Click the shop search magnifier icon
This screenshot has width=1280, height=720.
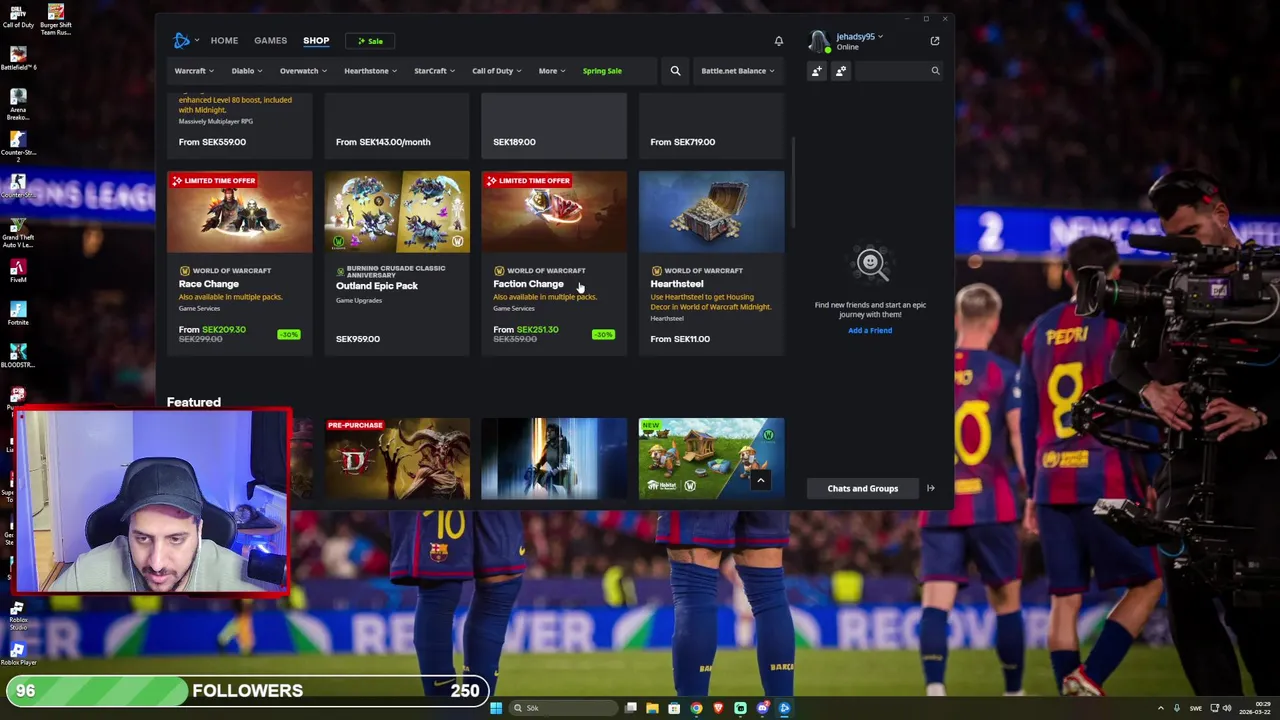(675, 71)
